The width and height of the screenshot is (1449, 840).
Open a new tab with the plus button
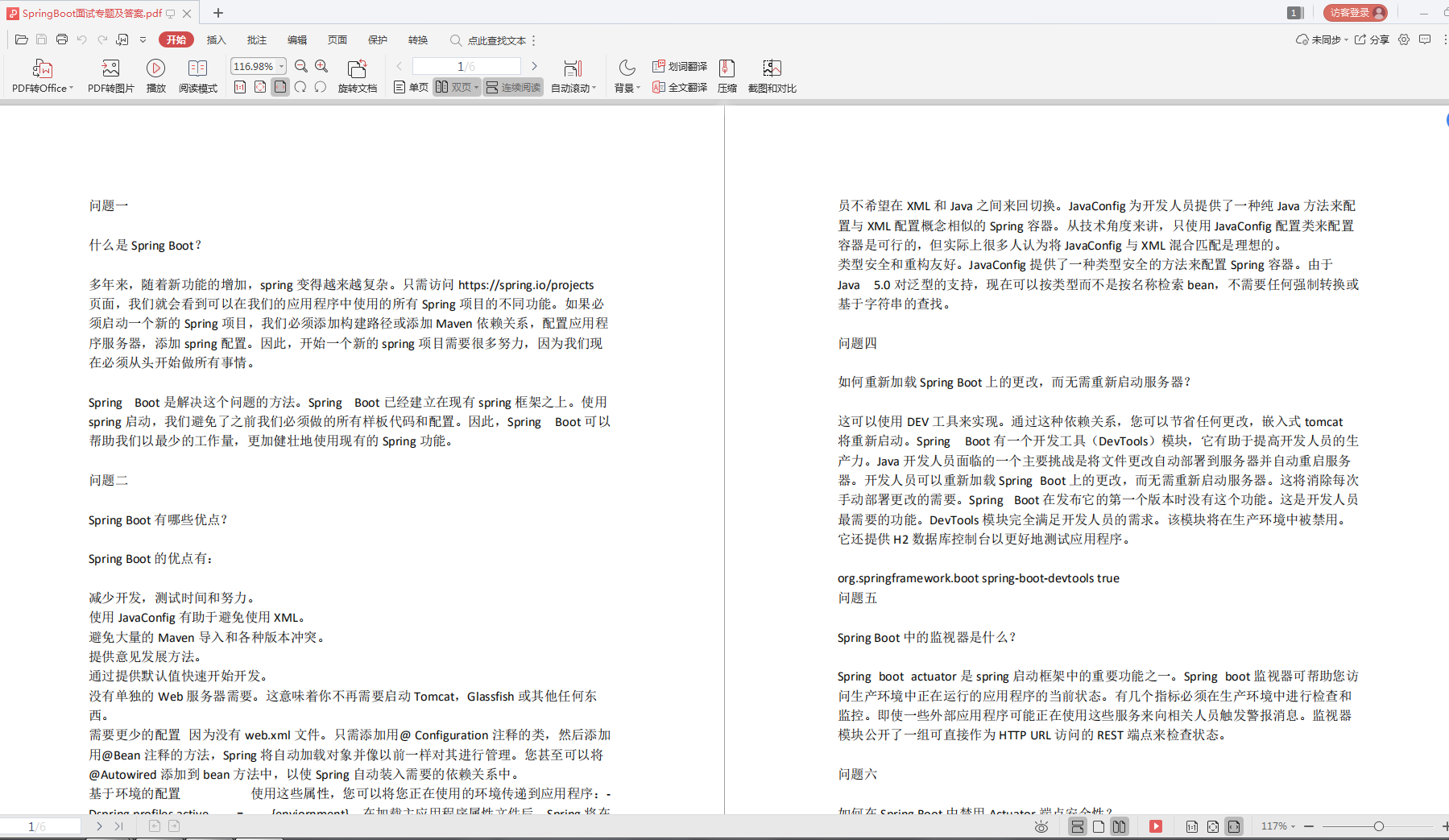[218, 13]
